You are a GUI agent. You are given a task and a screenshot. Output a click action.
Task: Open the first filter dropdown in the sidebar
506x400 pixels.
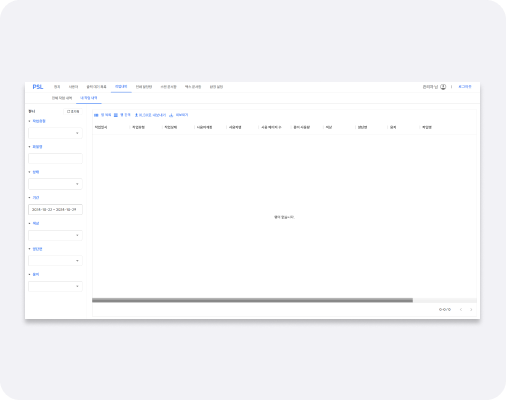55,133
